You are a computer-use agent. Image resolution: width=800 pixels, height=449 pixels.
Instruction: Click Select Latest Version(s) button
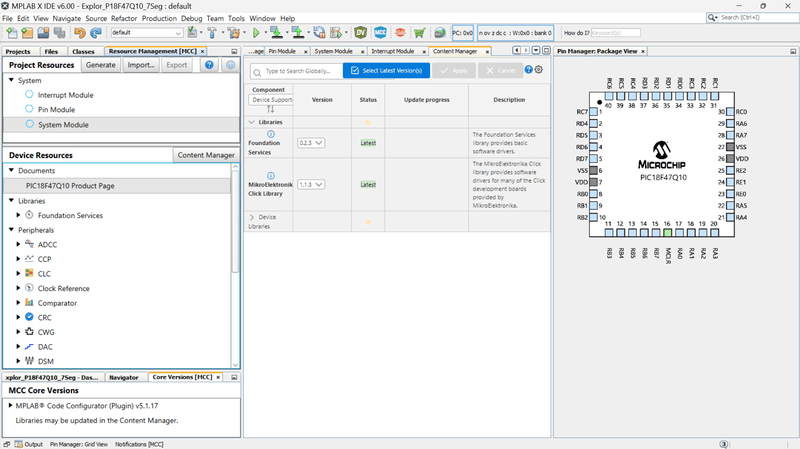point(386,70)
